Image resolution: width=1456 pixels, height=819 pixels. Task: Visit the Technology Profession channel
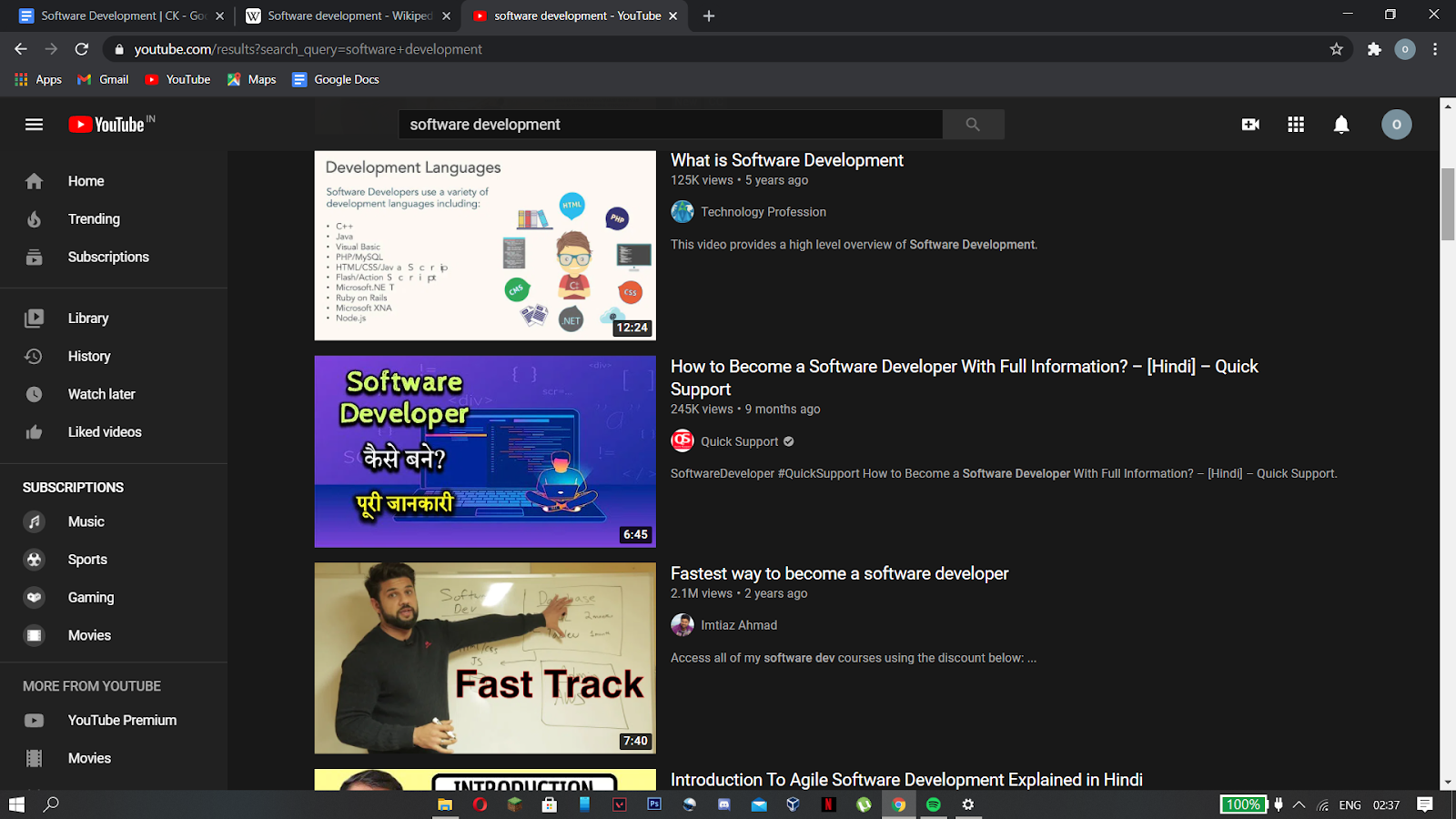coord(763,212)
